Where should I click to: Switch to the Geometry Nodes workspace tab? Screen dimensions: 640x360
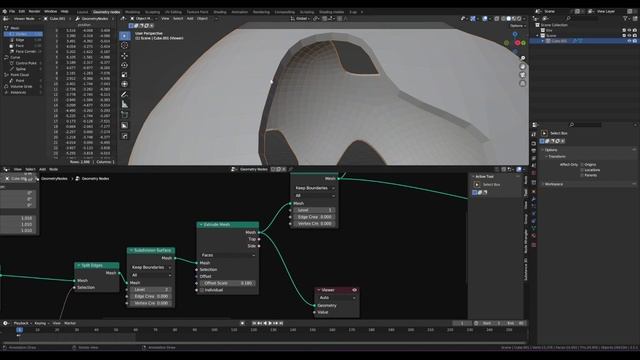coord(106,12)
